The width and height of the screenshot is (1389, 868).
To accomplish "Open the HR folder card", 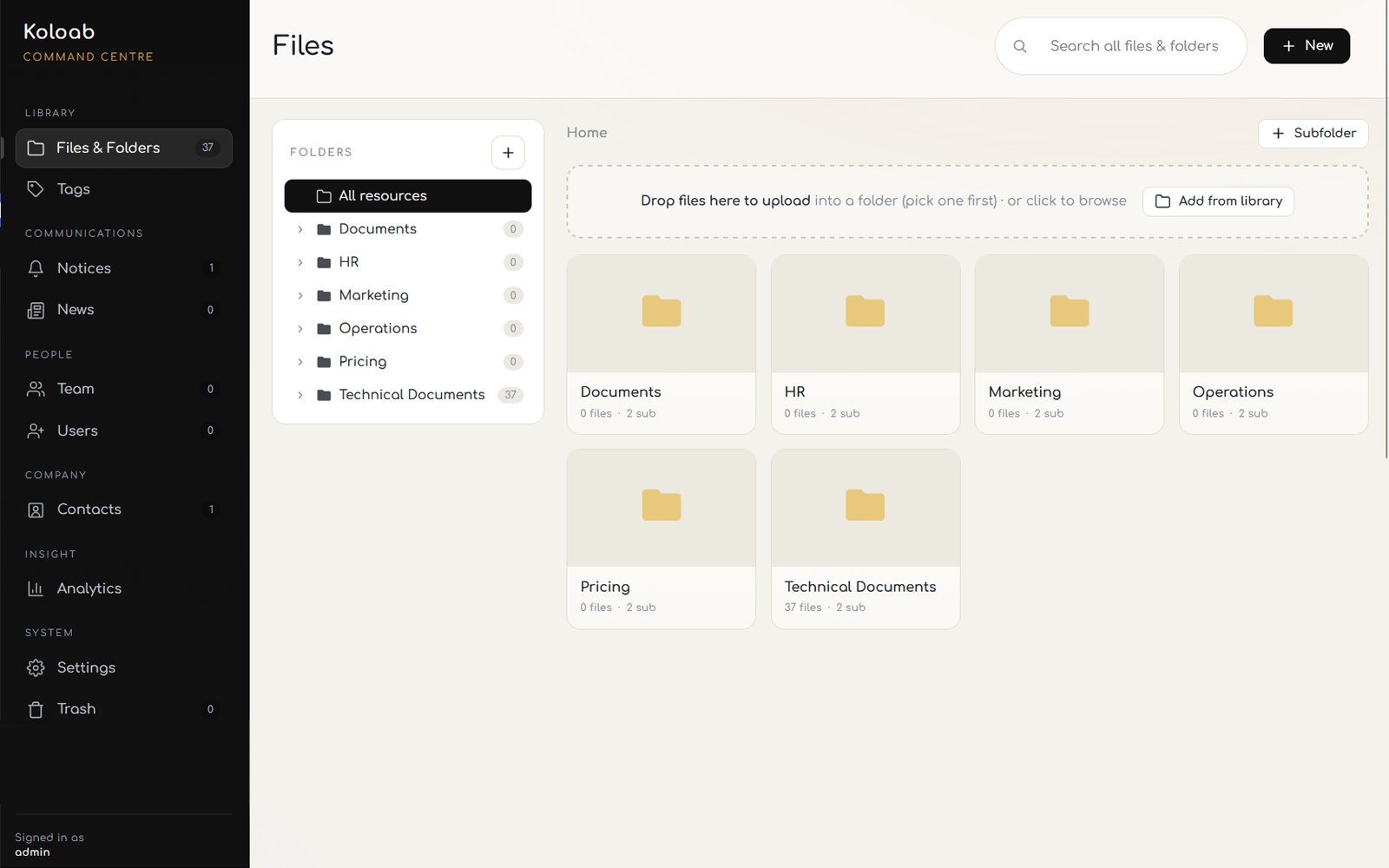I will click(x=866, y=345).
